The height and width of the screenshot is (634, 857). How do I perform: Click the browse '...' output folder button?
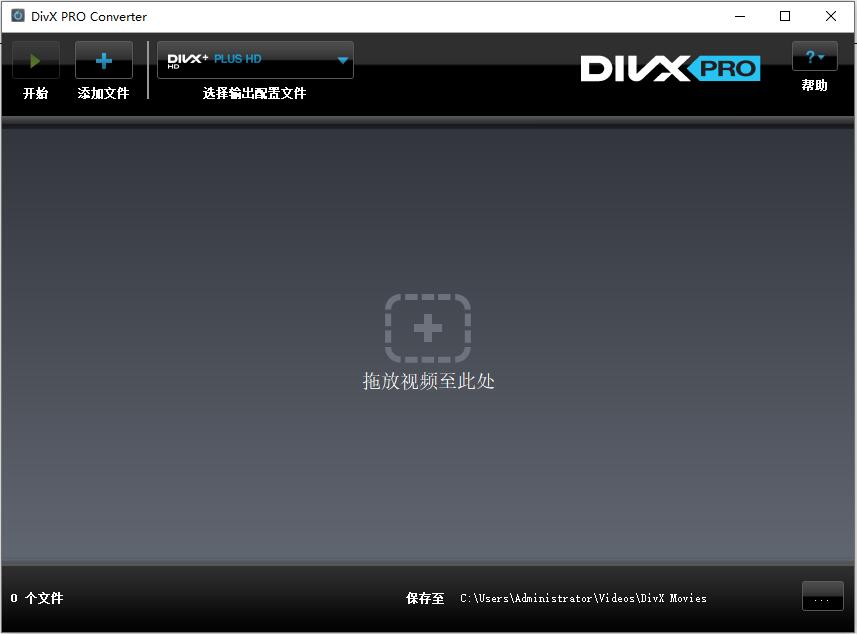(x=823, y=596)
